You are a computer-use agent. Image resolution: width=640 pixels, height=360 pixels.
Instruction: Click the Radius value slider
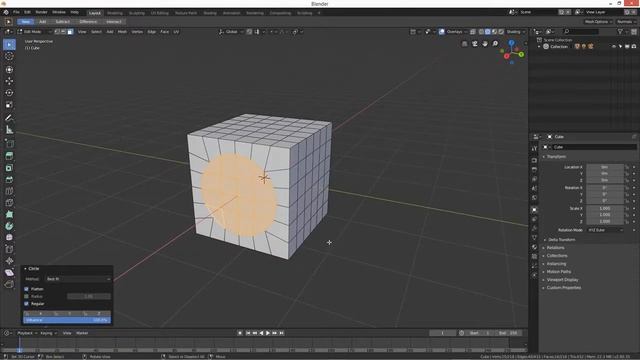pyautogui.click(x=89, y=296)
